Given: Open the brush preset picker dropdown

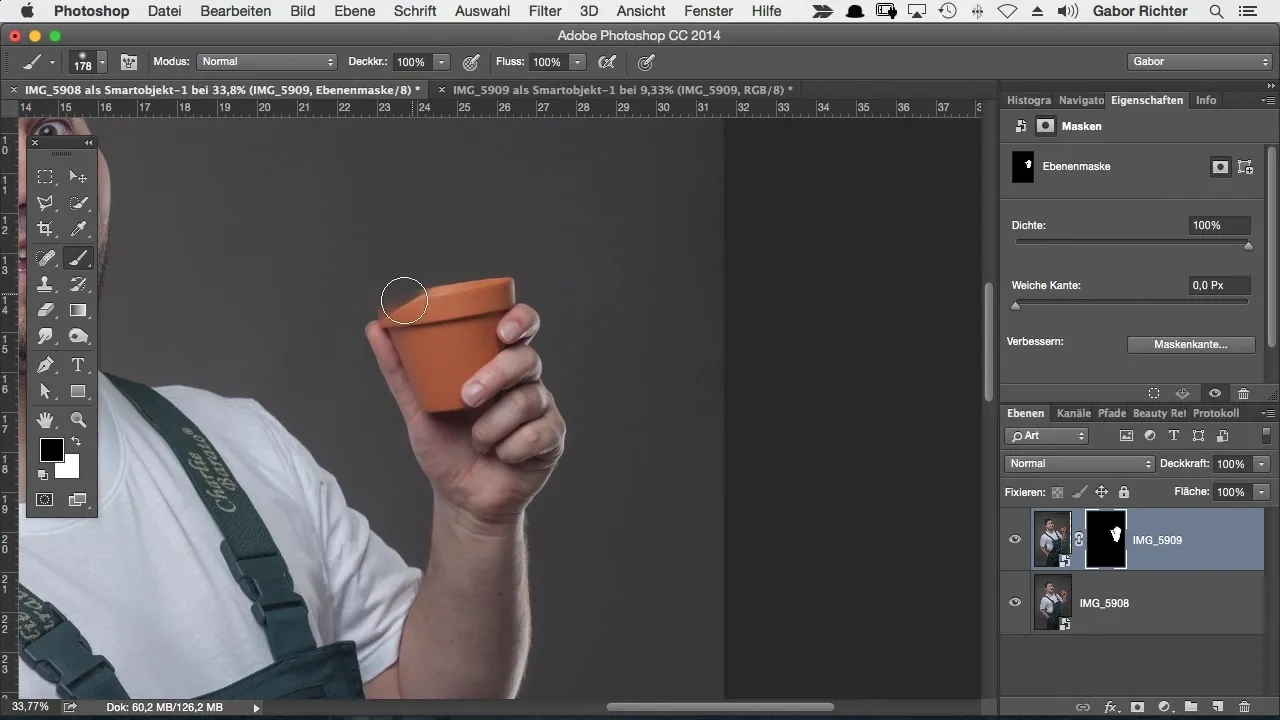Looking at the screenshot, I should (101, 62).
